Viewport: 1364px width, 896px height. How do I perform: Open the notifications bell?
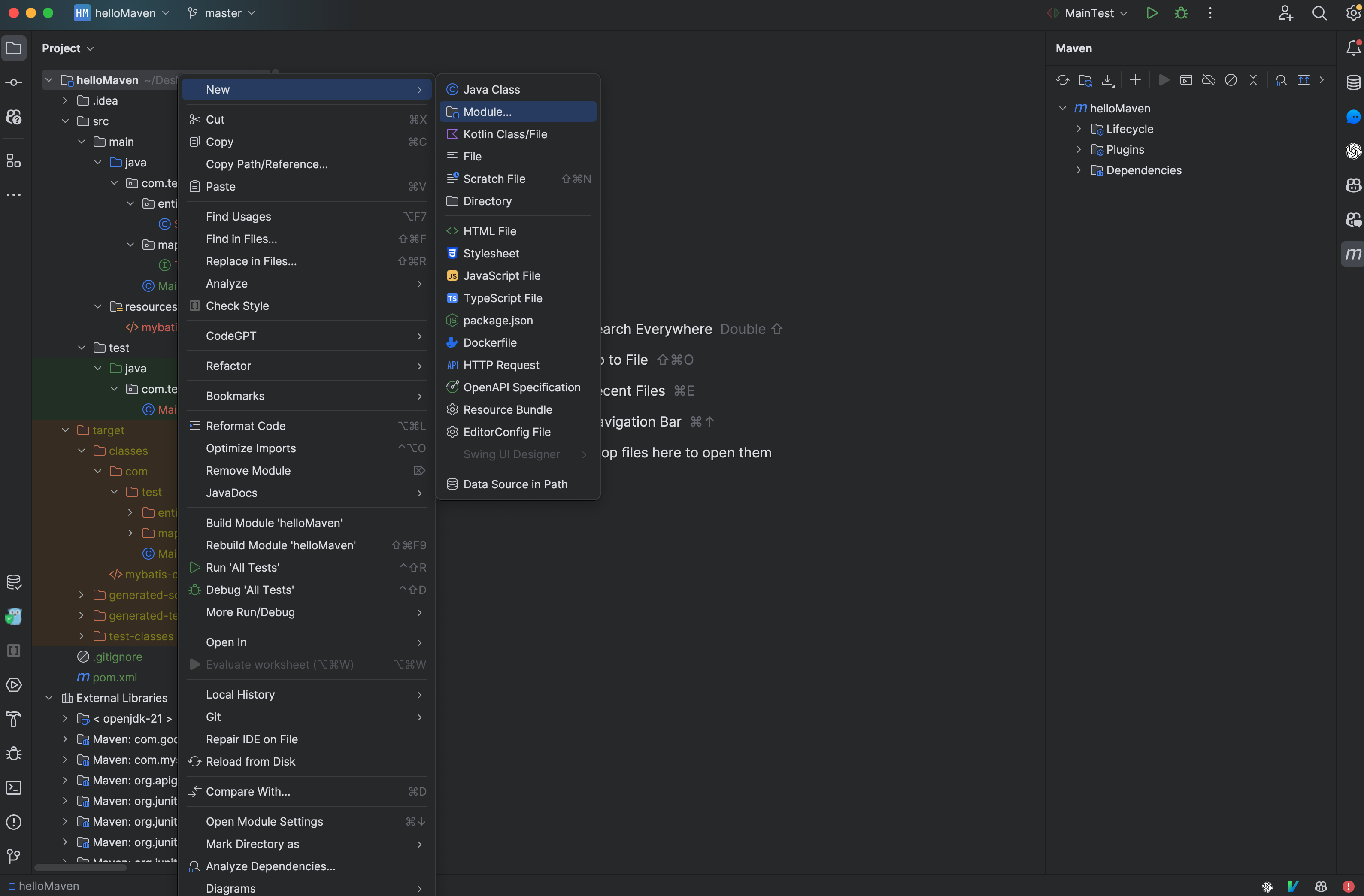(x=1353, y=48)
